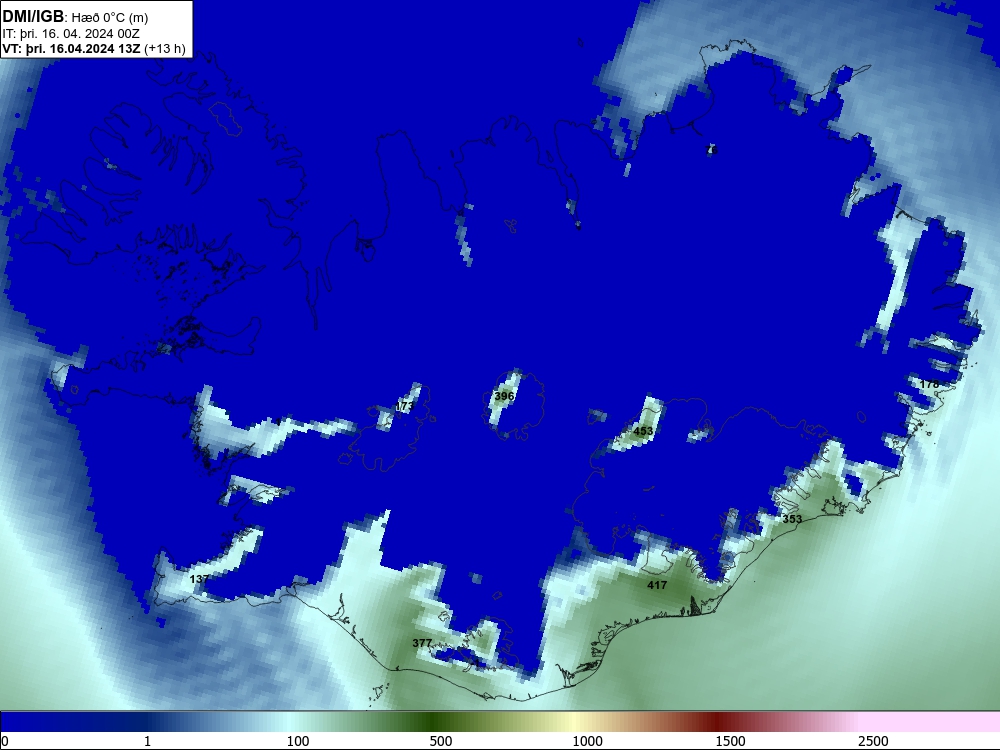Click the map value label 173

pyautogui.click(x=405, y=406)
